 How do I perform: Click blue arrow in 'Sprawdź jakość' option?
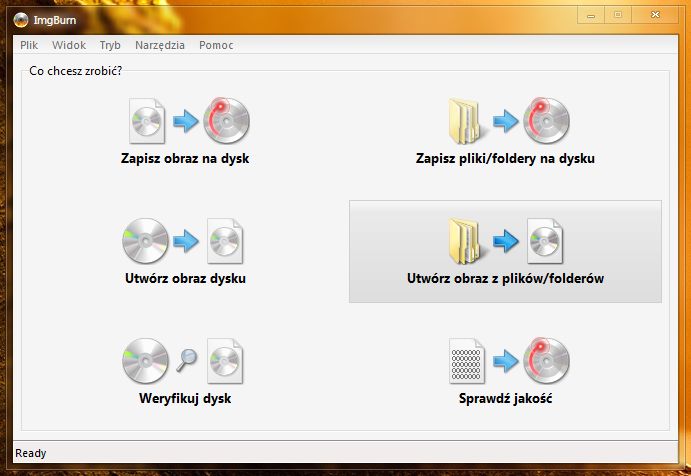click(505, 361)
